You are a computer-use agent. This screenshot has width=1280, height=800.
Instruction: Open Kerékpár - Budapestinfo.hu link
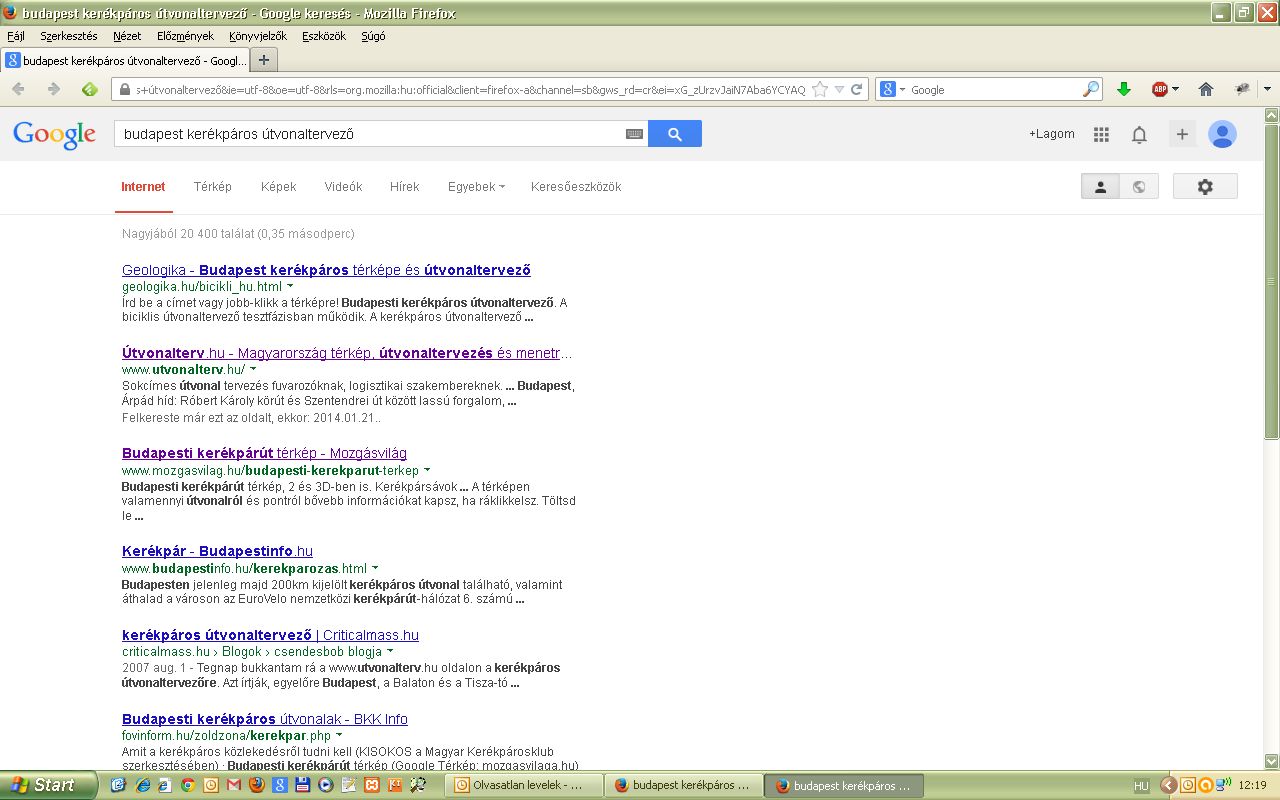(217, 551)
